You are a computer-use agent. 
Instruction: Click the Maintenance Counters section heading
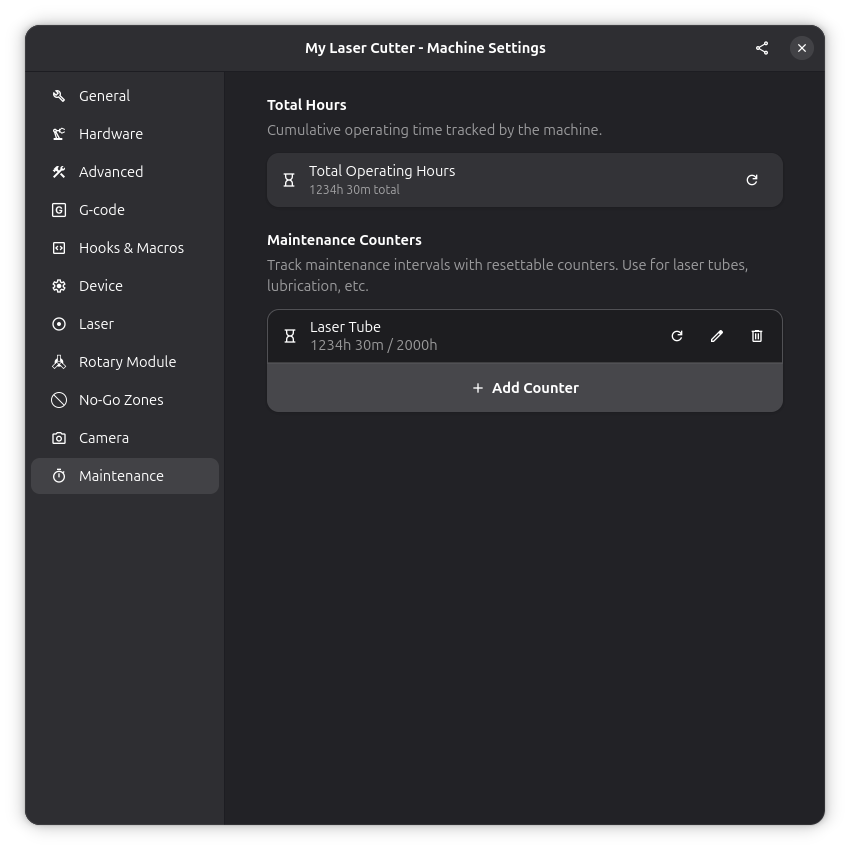point(344,240)
